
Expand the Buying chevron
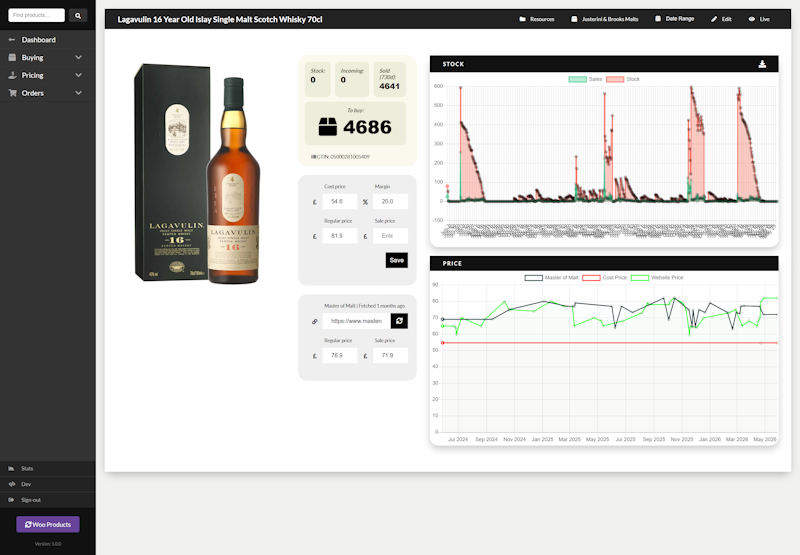click(79, 58)
